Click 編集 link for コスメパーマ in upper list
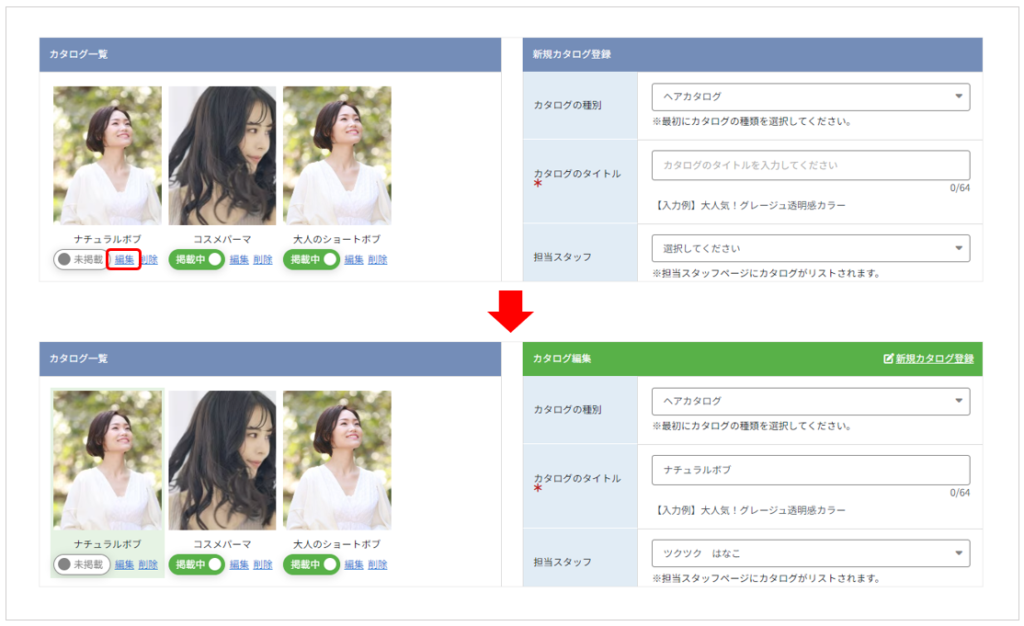The width and height of the screenshot is (1024, 626). click(239, 260)
